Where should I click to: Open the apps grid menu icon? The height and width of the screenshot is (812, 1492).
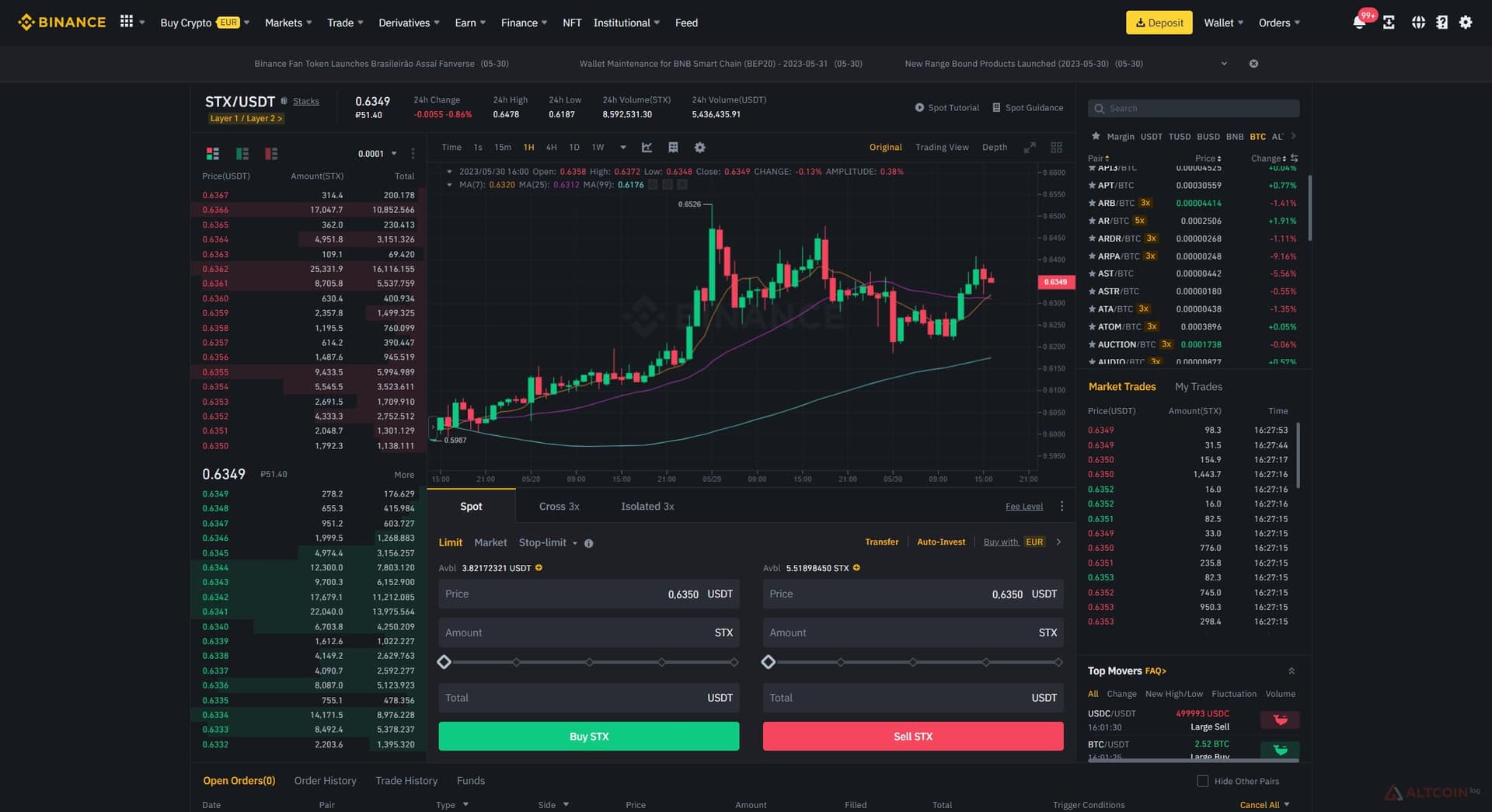point(127,22)
